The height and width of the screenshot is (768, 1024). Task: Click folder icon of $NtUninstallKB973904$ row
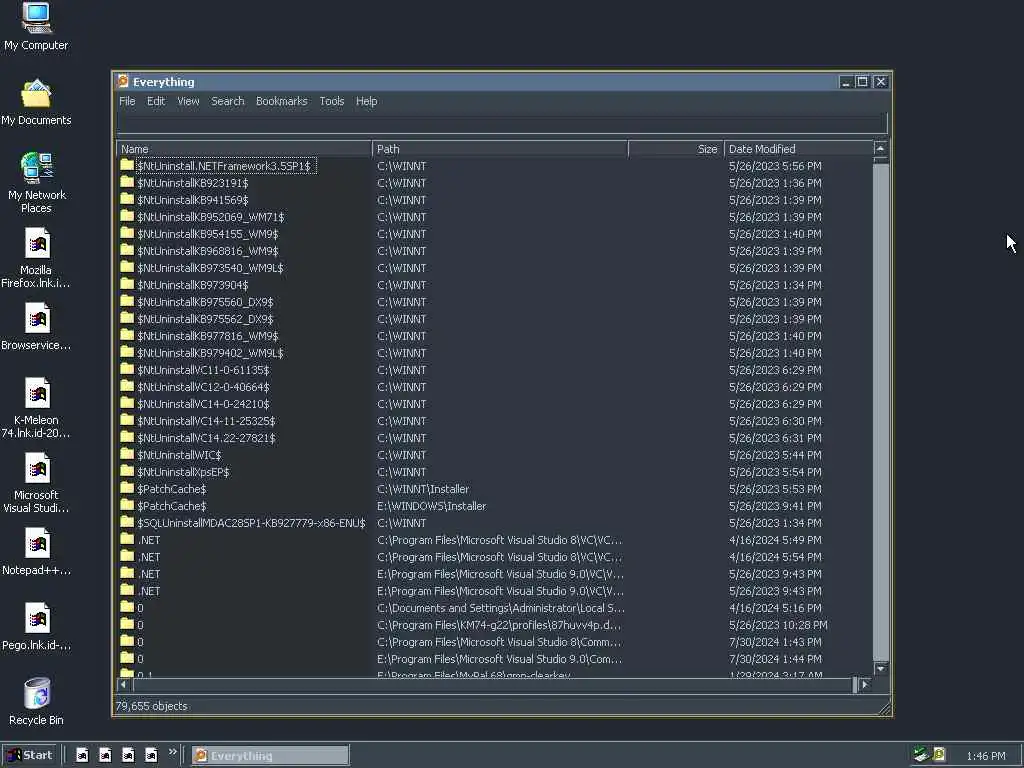click(x=127, y=284)
